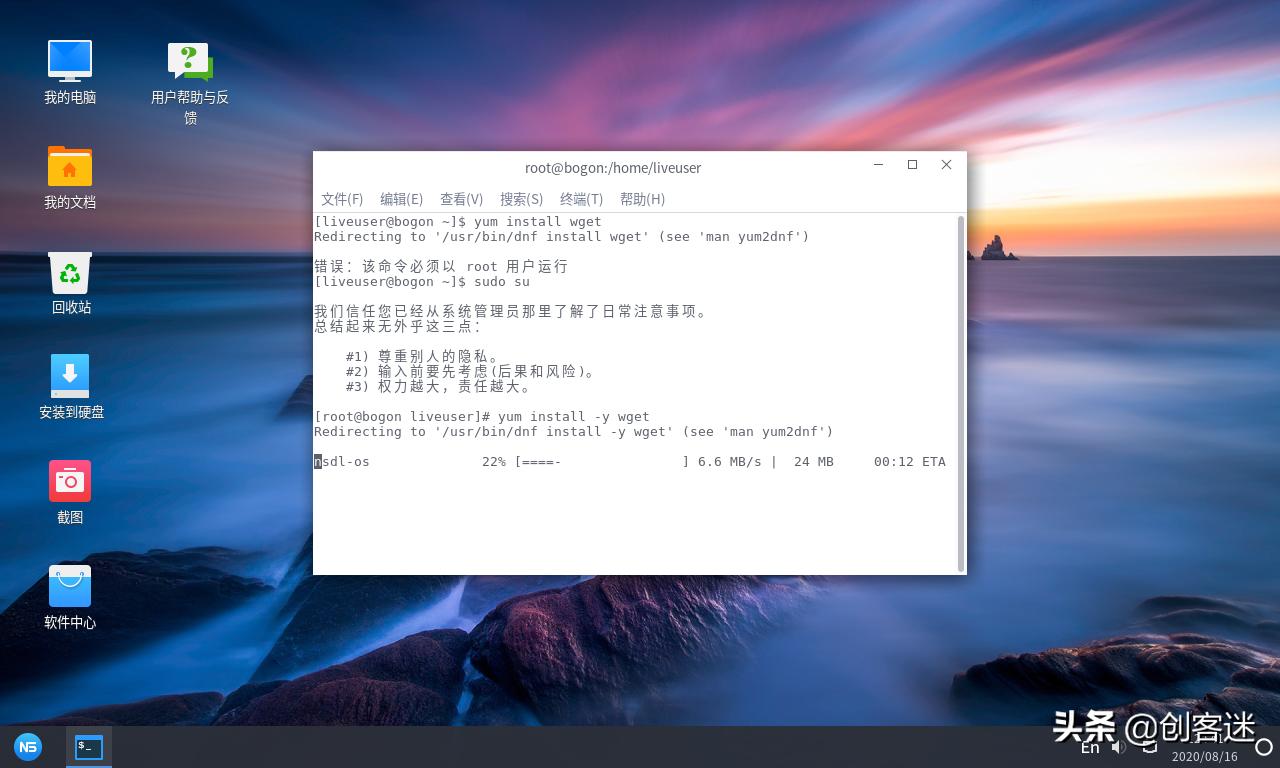Open 用户帮助与反馈 help app
The image size is (1280, 768).
coord(190,60)
